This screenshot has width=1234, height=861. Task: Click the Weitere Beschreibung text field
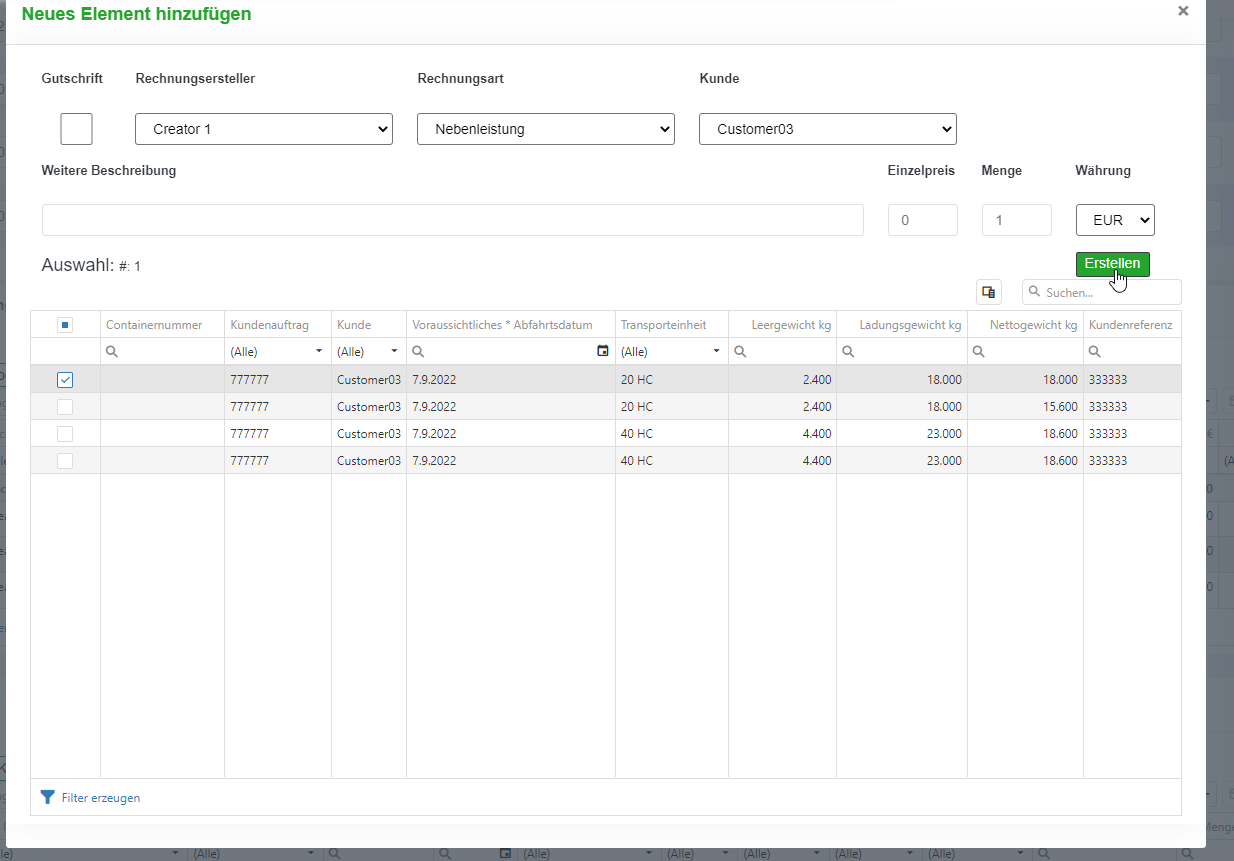tap(452, 220)
